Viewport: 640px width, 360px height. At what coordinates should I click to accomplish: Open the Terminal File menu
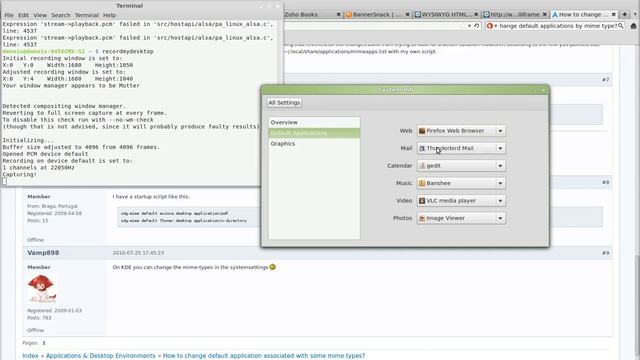pos(9,15)
